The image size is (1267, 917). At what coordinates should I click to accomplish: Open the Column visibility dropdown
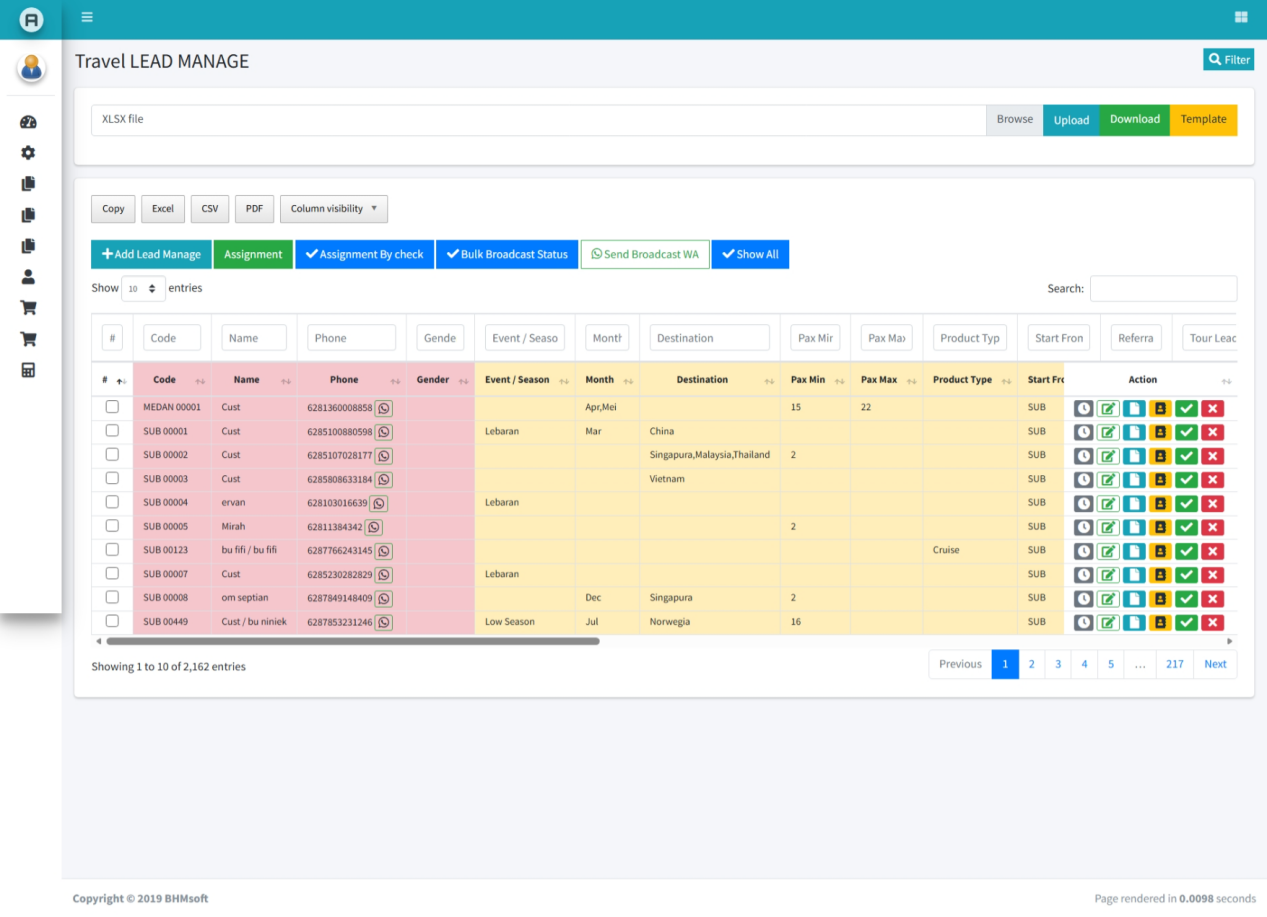[334, 209]
